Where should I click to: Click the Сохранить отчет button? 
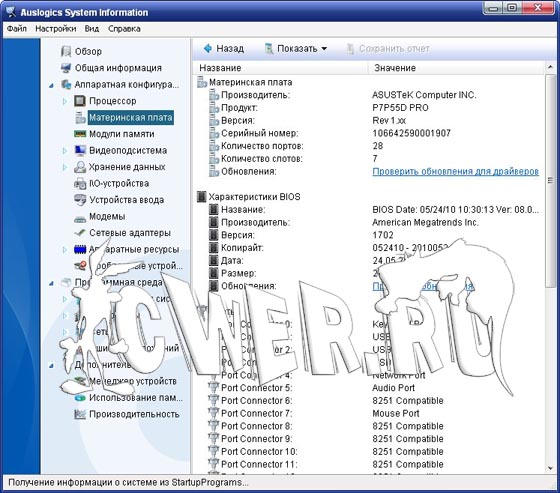[388, 49]
